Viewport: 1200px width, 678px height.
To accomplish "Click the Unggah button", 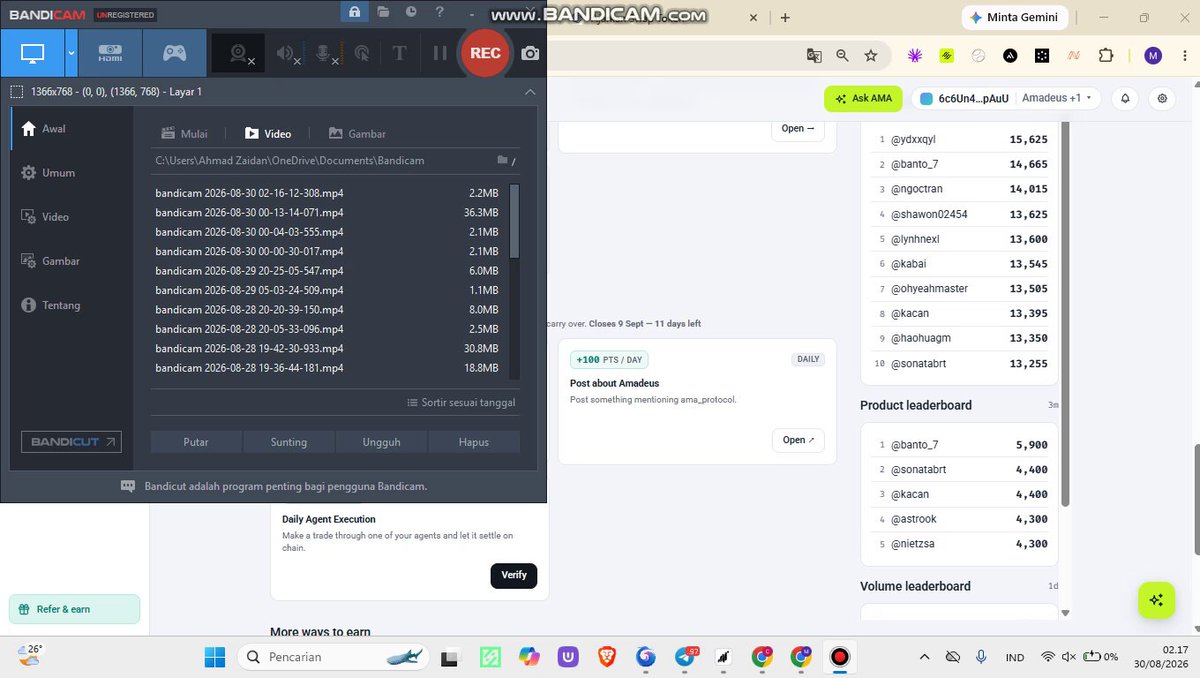I will tap(381, 442).
